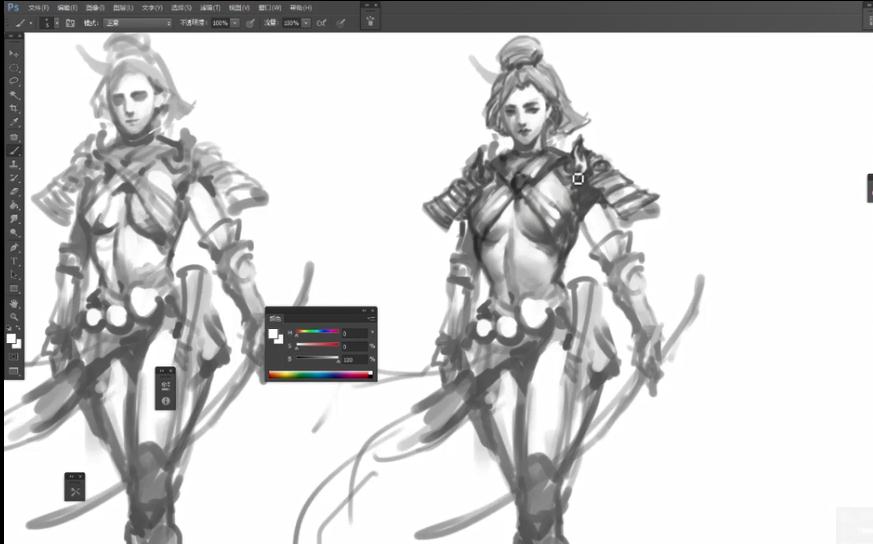
Task: Select the Clone Stamp tool
Action: pos(14,164)
